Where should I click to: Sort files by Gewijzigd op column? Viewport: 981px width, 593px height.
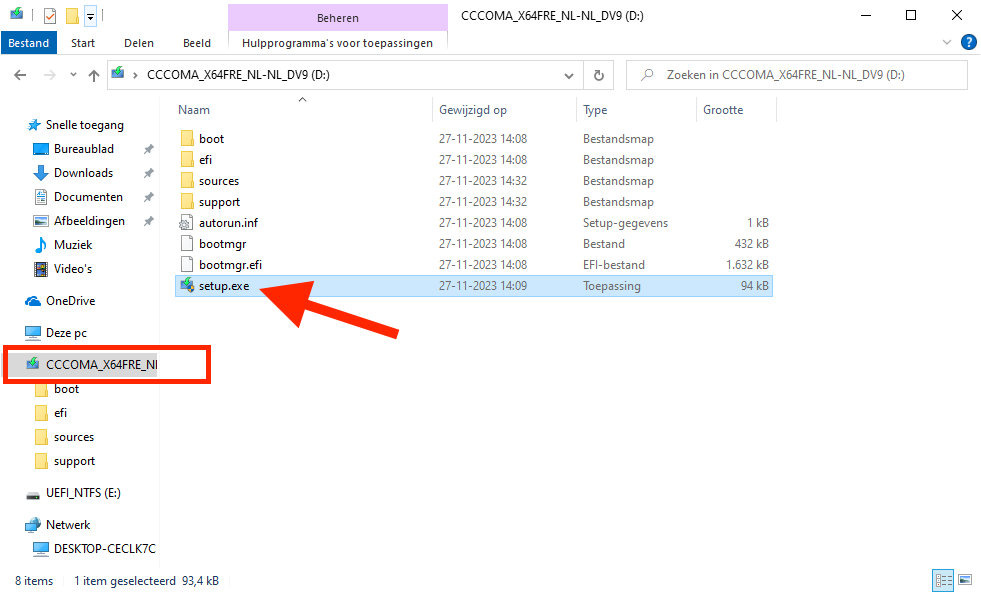(x=473, y=110)
